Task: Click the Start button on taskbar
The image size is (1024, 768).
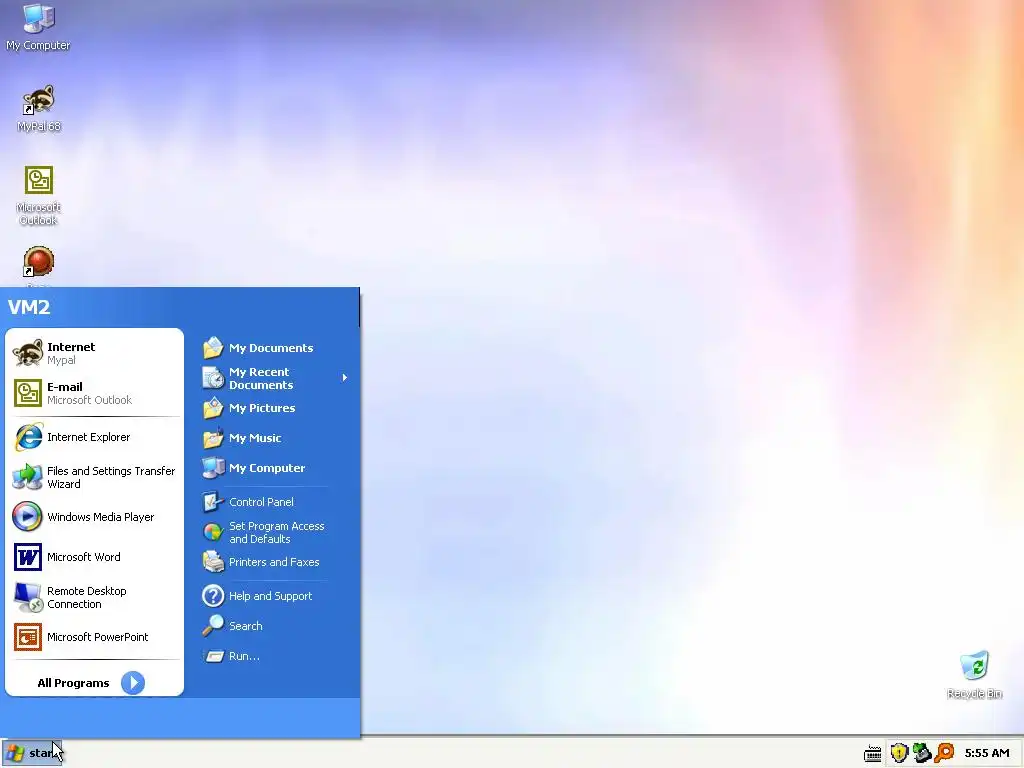Action: tap(32, 753)
